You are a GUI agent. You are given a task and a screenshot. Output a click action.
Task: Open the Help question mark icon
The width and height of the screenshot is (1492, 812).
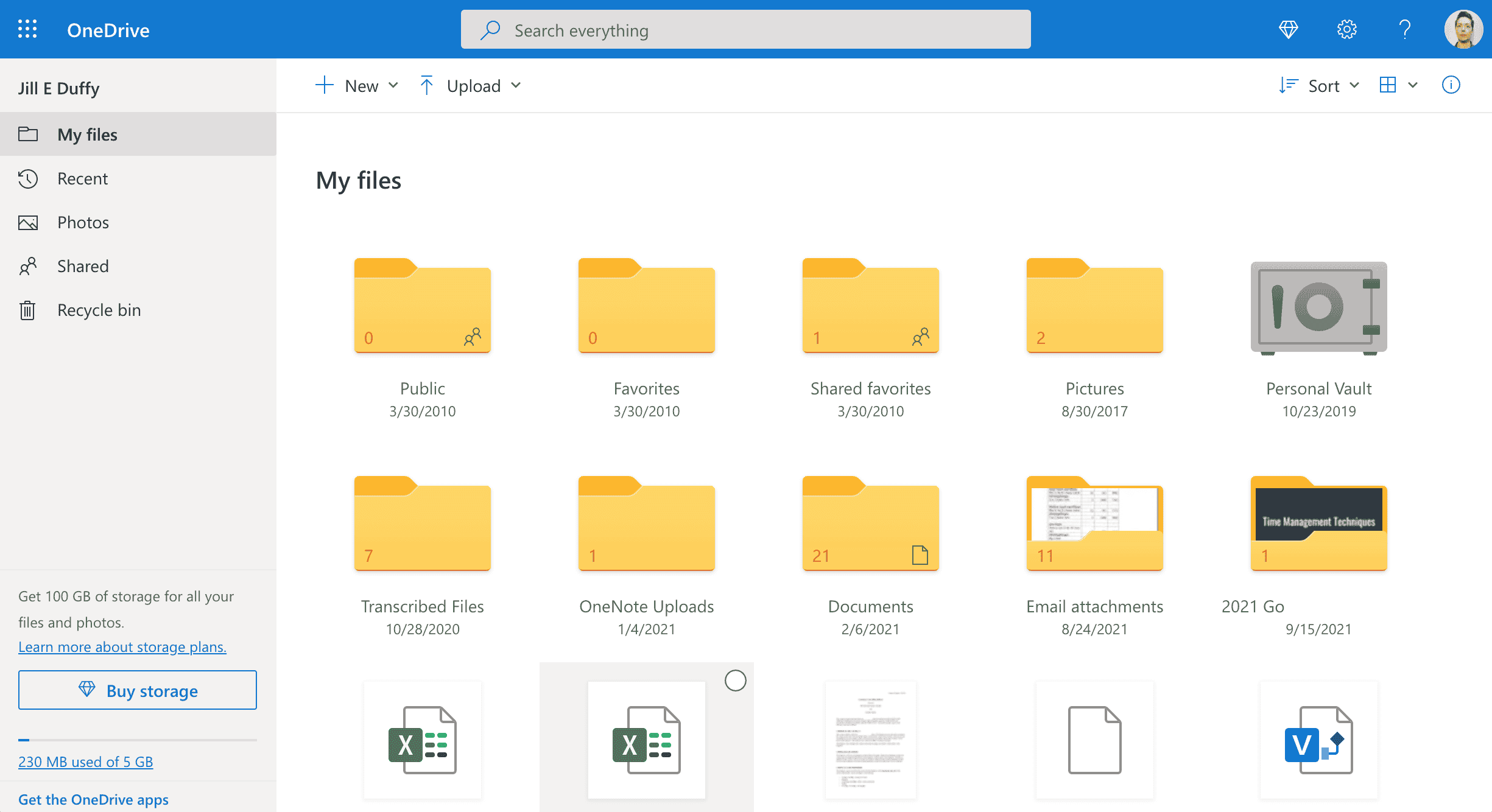click(1404, 29)
